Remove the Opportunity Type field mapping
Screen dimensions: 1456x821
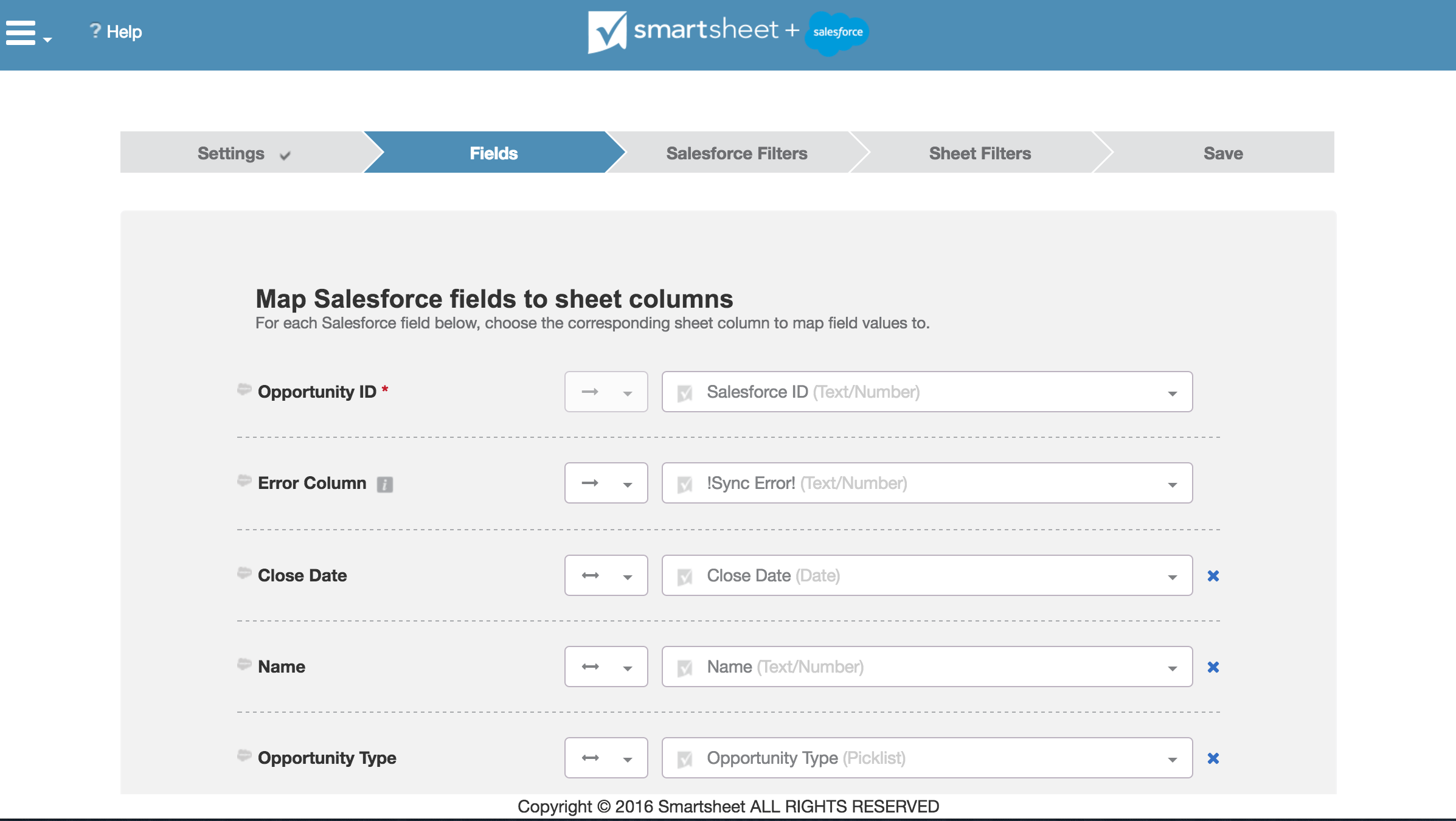(1213, 758)
